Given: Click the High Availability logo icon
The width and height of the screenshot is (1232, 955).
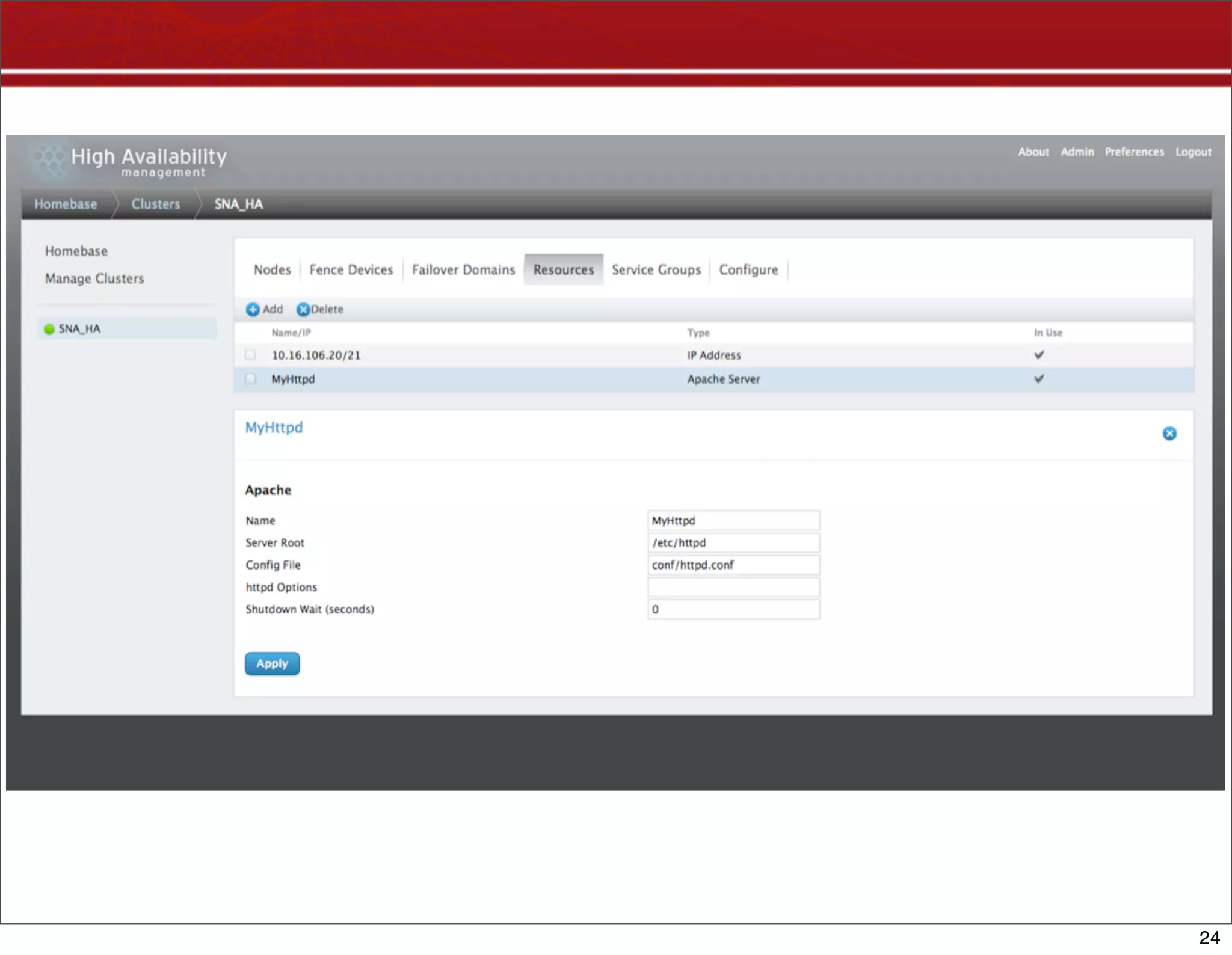Looking at the screenshot, I should (49, 159).
